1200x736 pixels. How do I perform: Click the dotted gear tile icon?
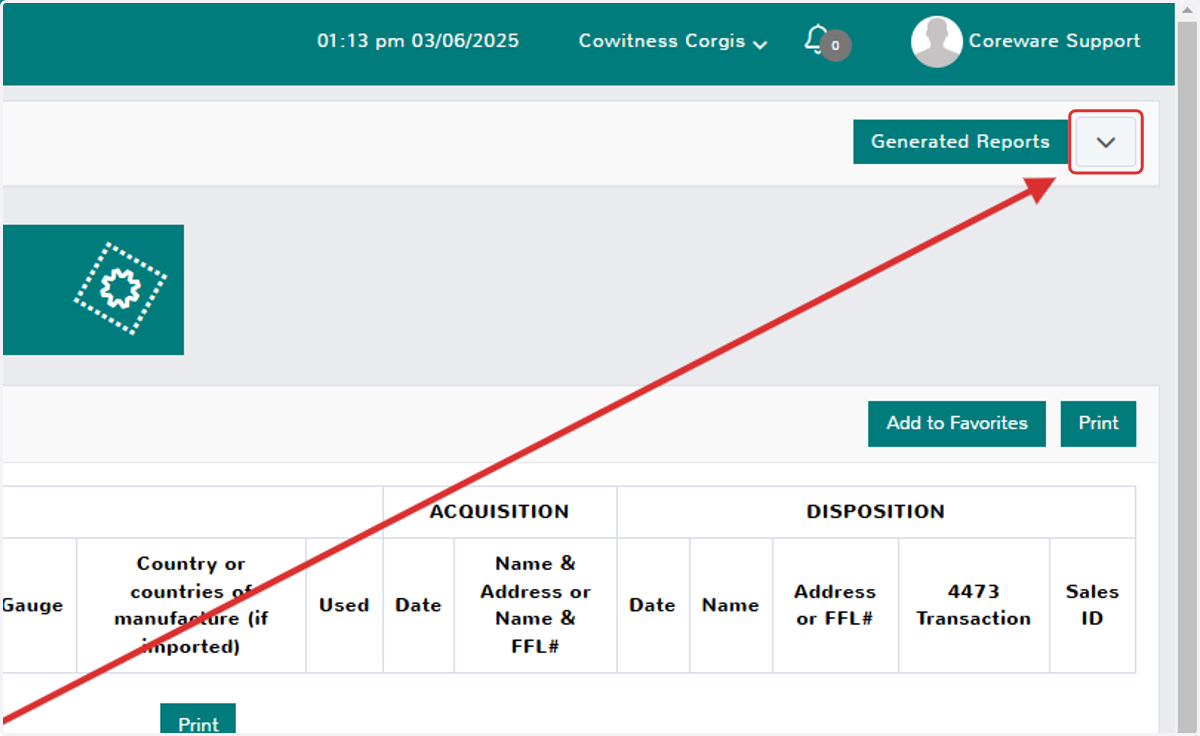point(120,289)
